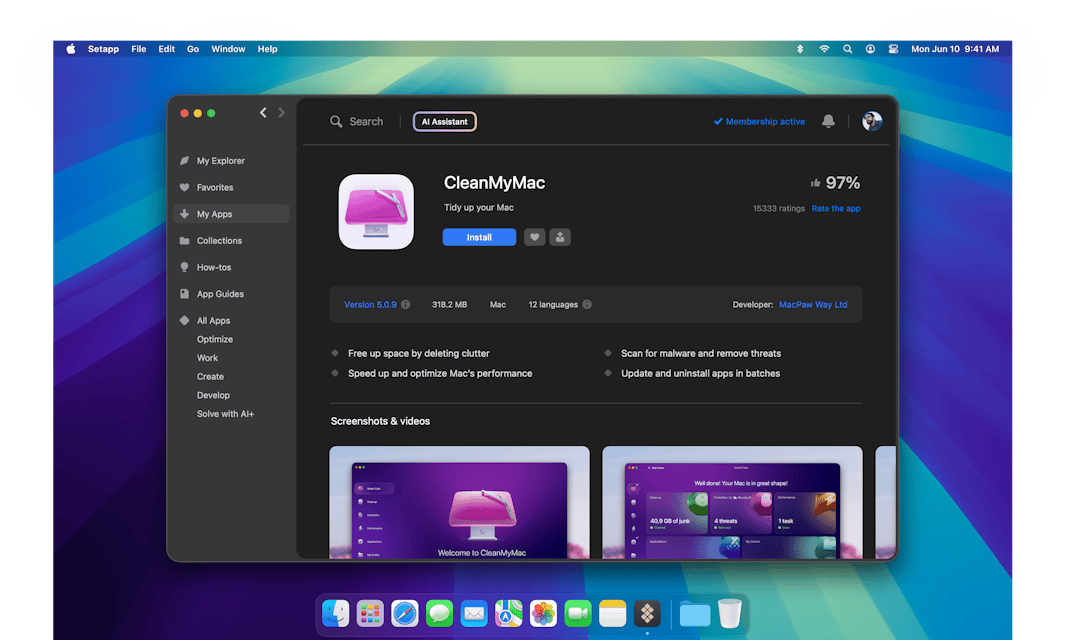Open Mail from the Dock
Screen dimensions: 1065x640
474,614
